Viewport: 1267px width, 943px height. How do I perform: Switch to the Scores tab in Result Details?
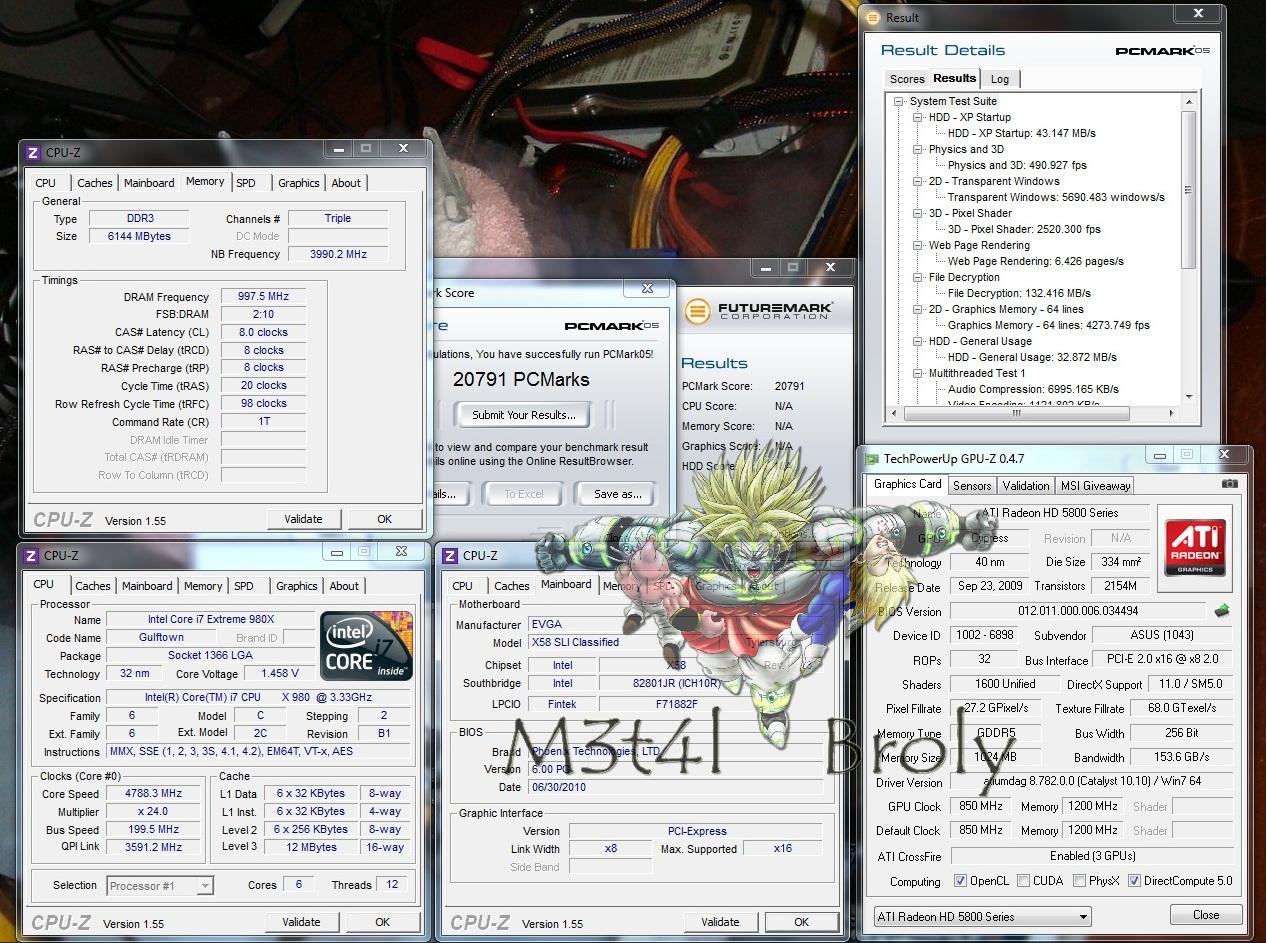click(x=907, y=79)
